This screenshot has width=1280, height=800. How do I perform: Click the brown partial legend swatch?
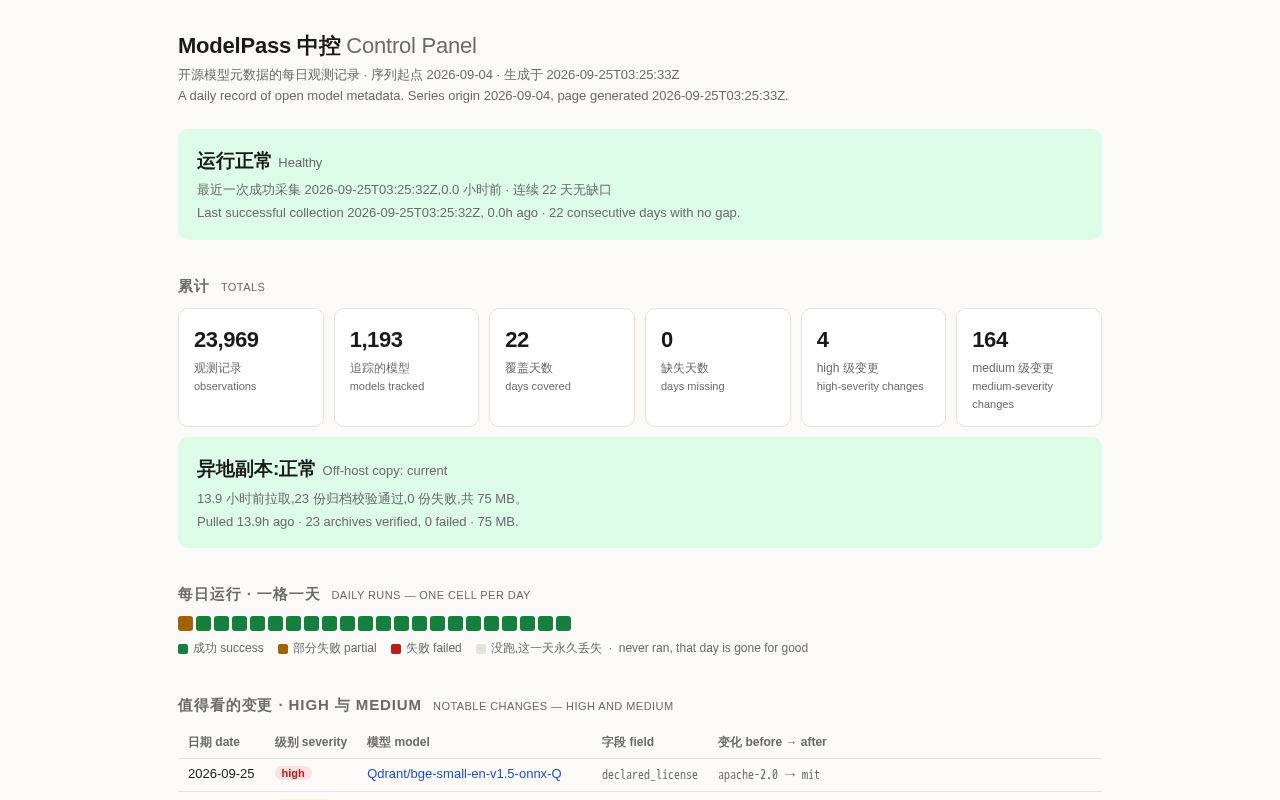pyautogui.click(x=283, y=649)
